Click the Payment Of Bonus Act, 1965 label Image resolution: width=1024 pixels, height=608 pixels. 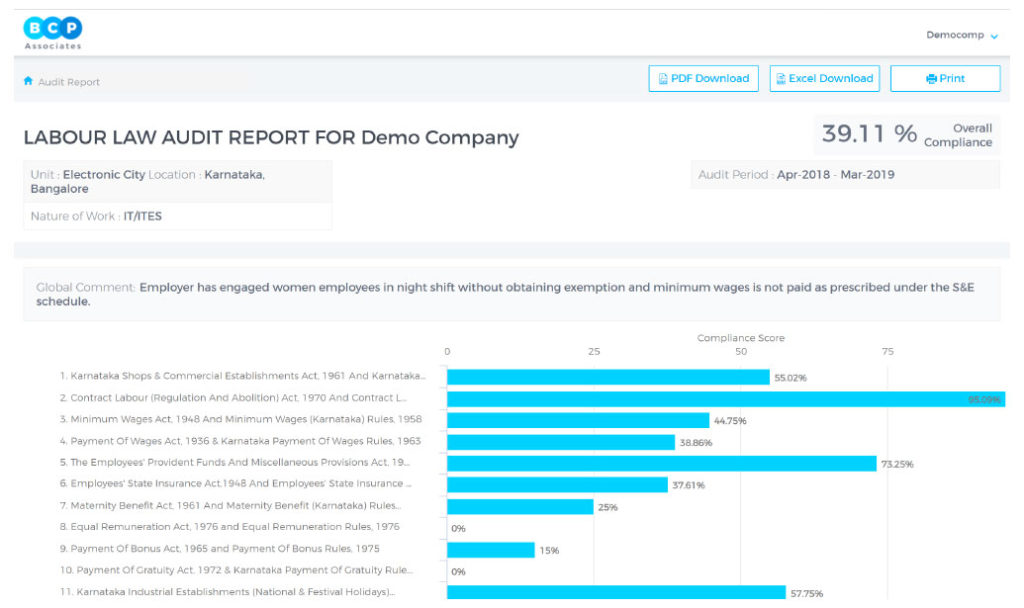click(x=219, y=549)
